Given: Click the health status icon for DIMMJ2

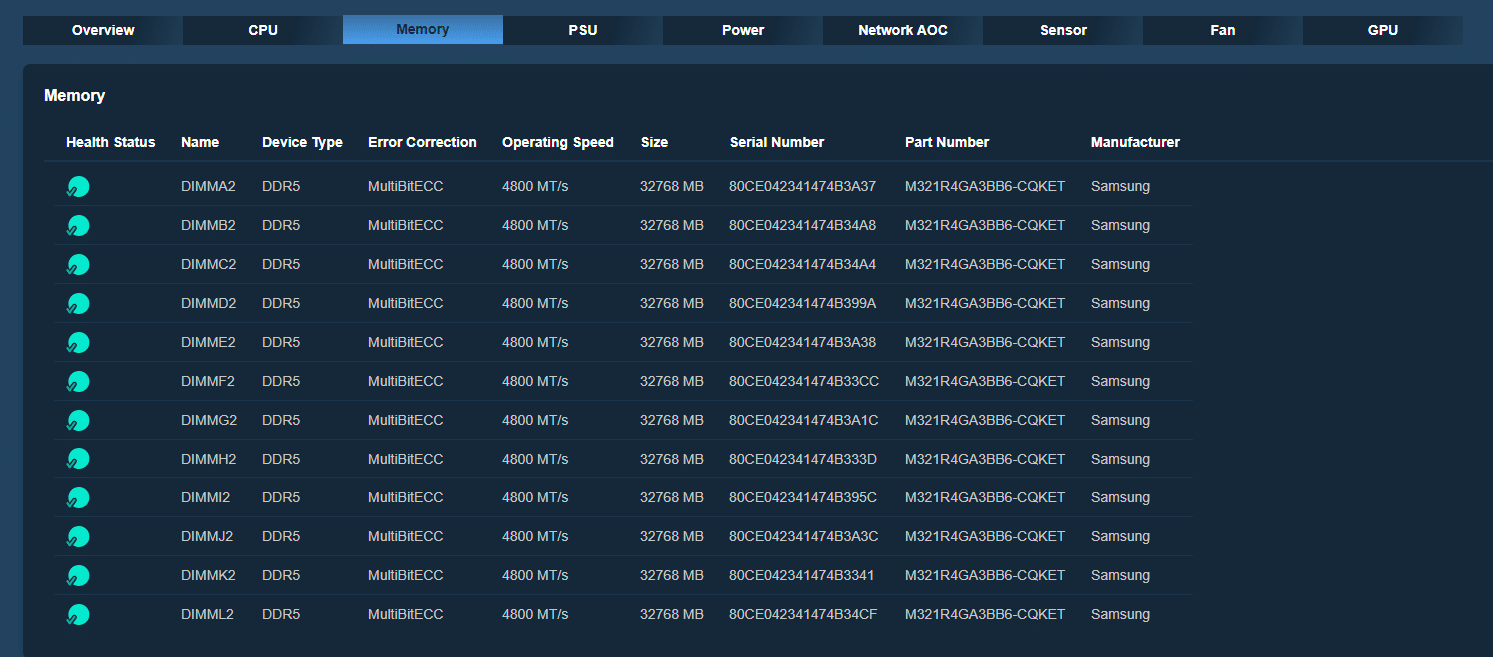Looking at the screenshot, I should 78,537.
